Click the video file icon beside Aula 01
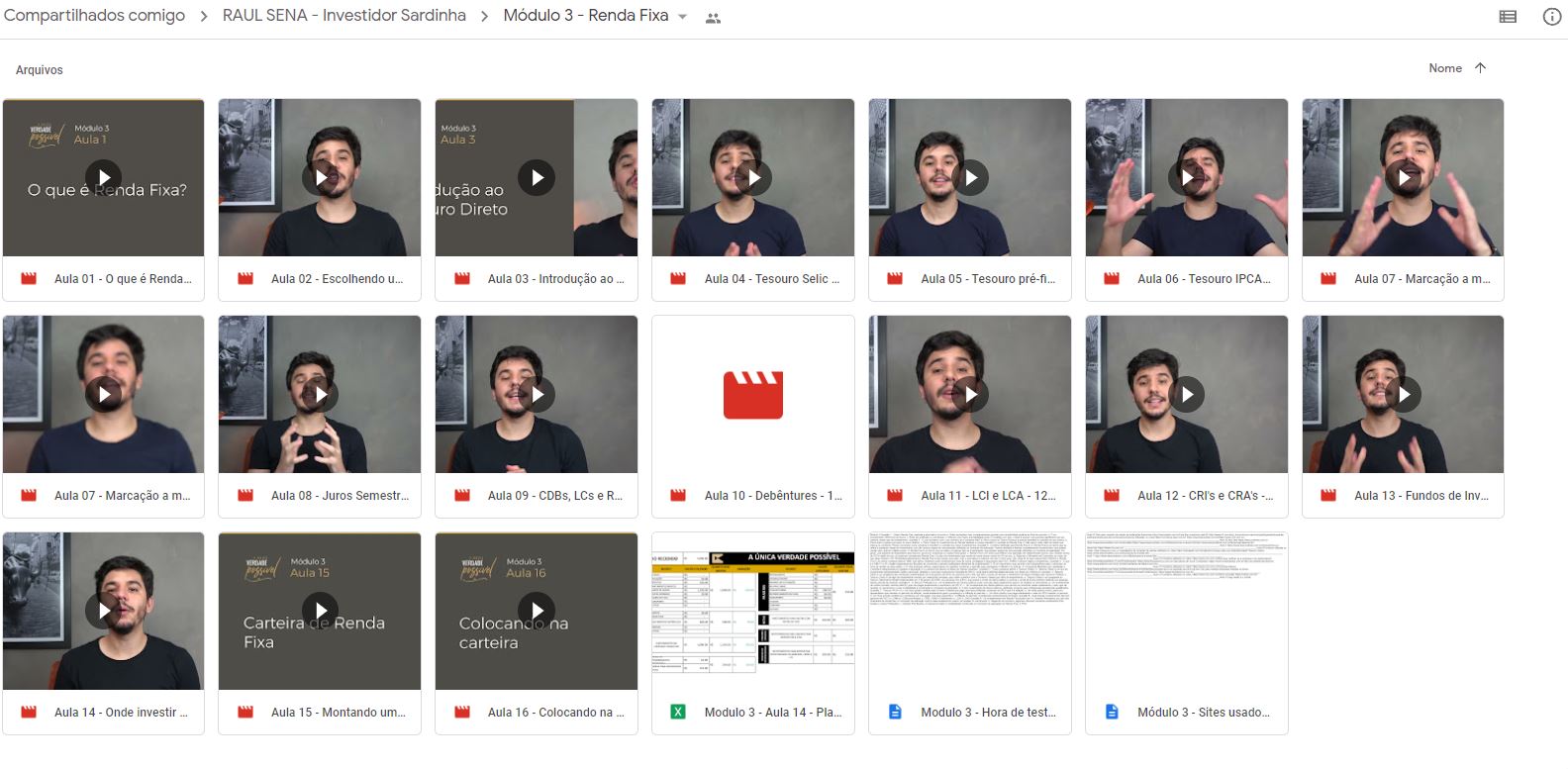The height and width of the screenshot is (769, 1568). click(x=29, y=279)
